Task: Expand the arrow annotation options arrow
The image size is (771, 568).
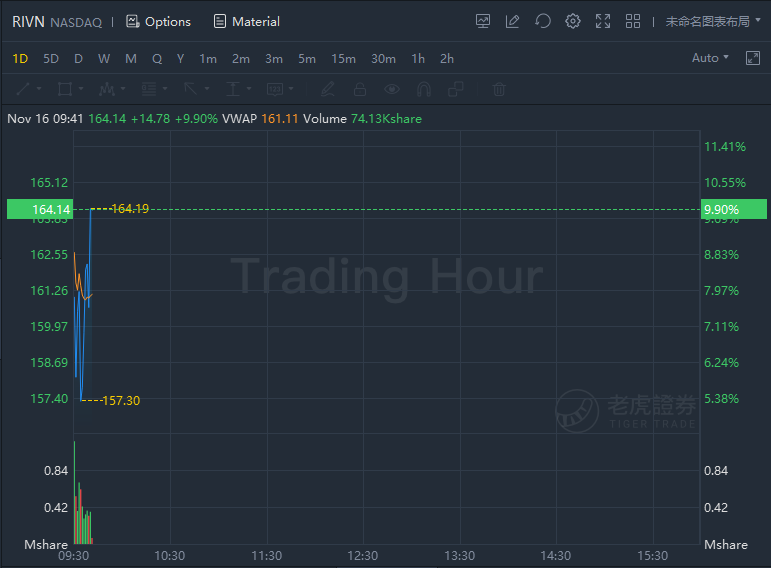Action: 207,89
